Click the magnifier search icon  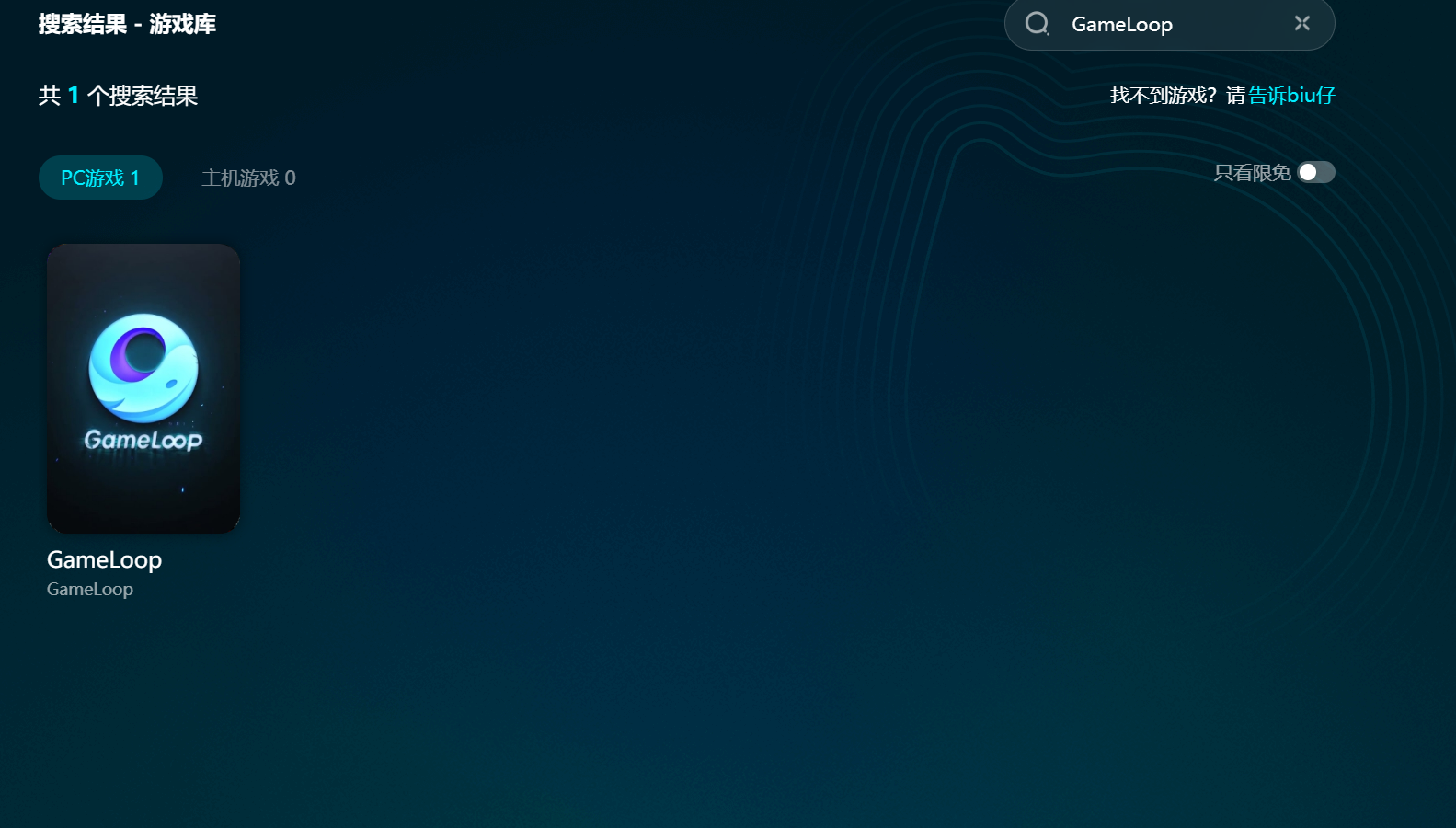pyautogui.click(x=1037, y=24)
